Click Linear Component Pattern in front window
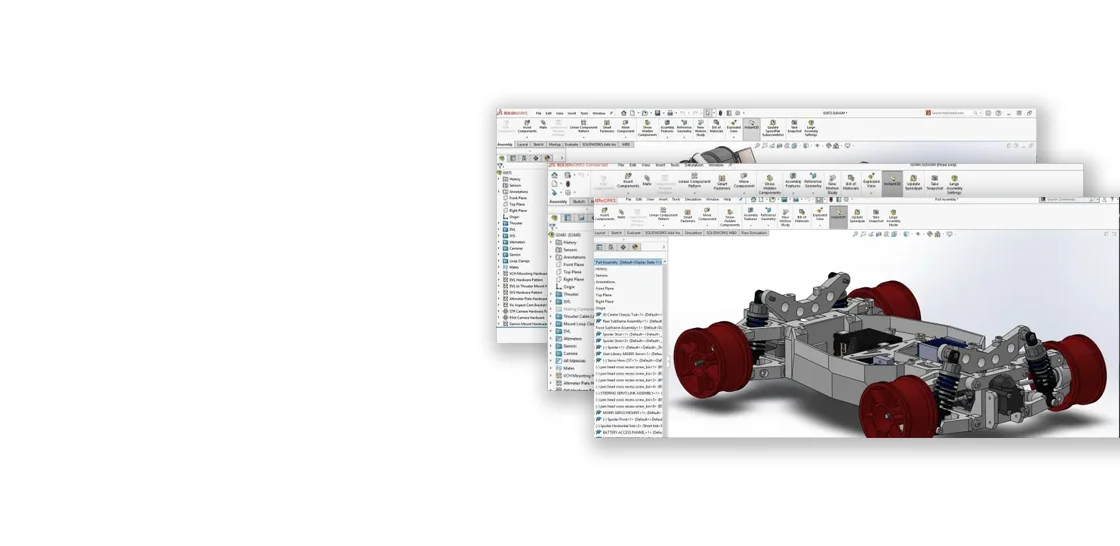This screenshot has height=546, width=1120. pyautogui.click(x=663, y=214)
